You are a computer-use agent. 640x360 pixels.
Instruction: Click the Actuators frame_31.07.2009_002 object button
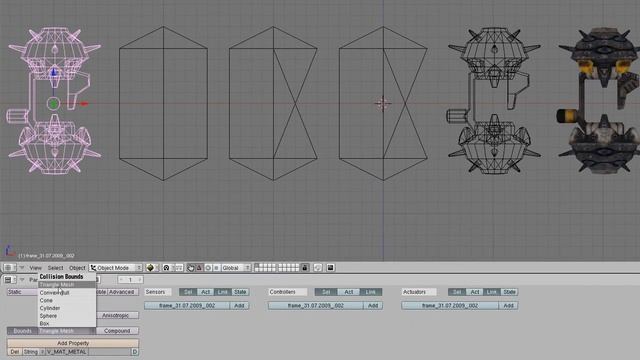point(450,306)
